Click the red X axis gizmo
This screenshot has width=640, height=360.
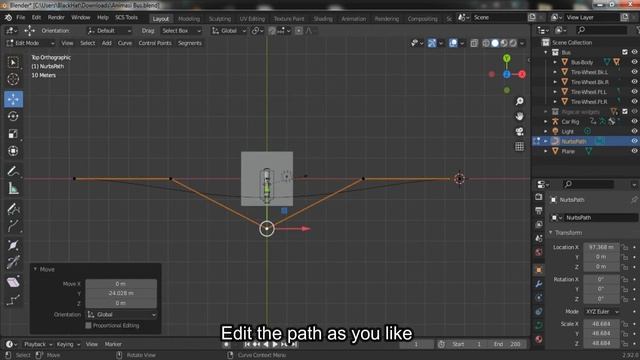coord(522,74)
